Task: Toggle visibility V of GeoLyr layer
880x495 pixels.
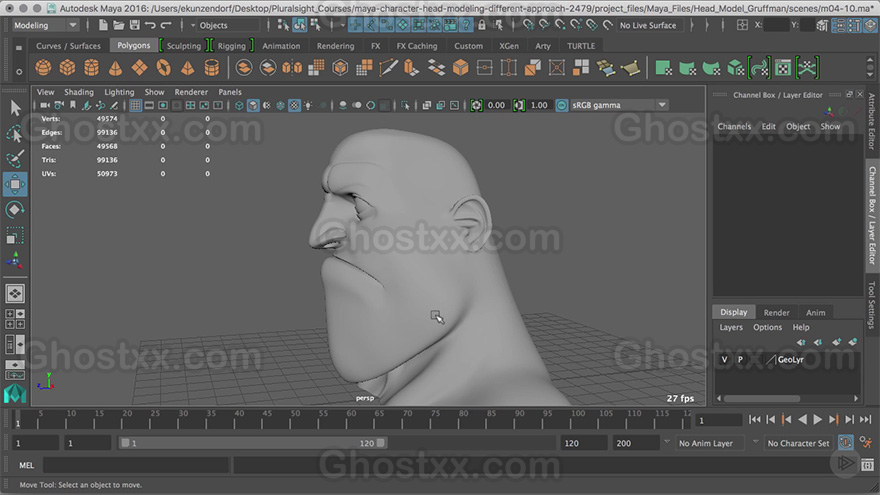Action: 725,360
